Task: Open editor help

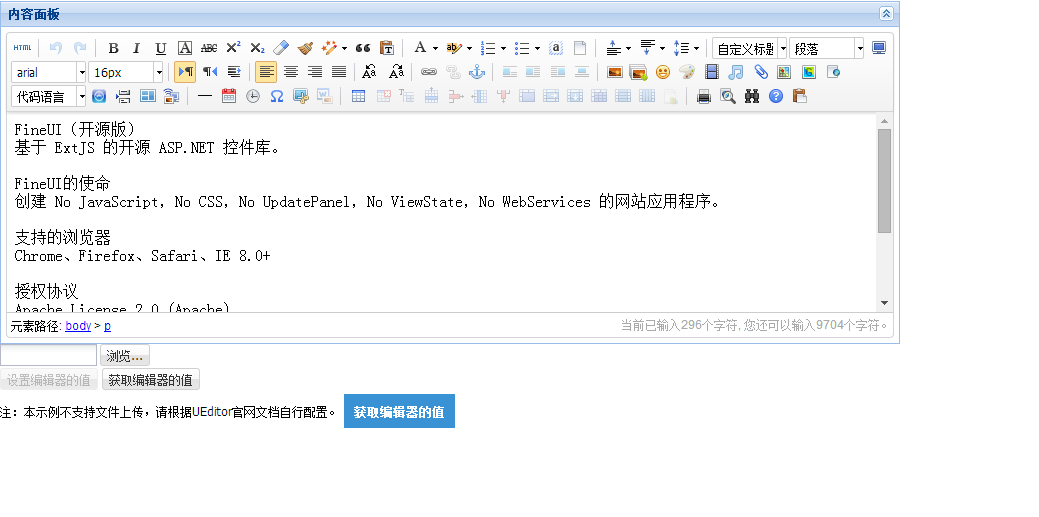Action: (776, 96)
